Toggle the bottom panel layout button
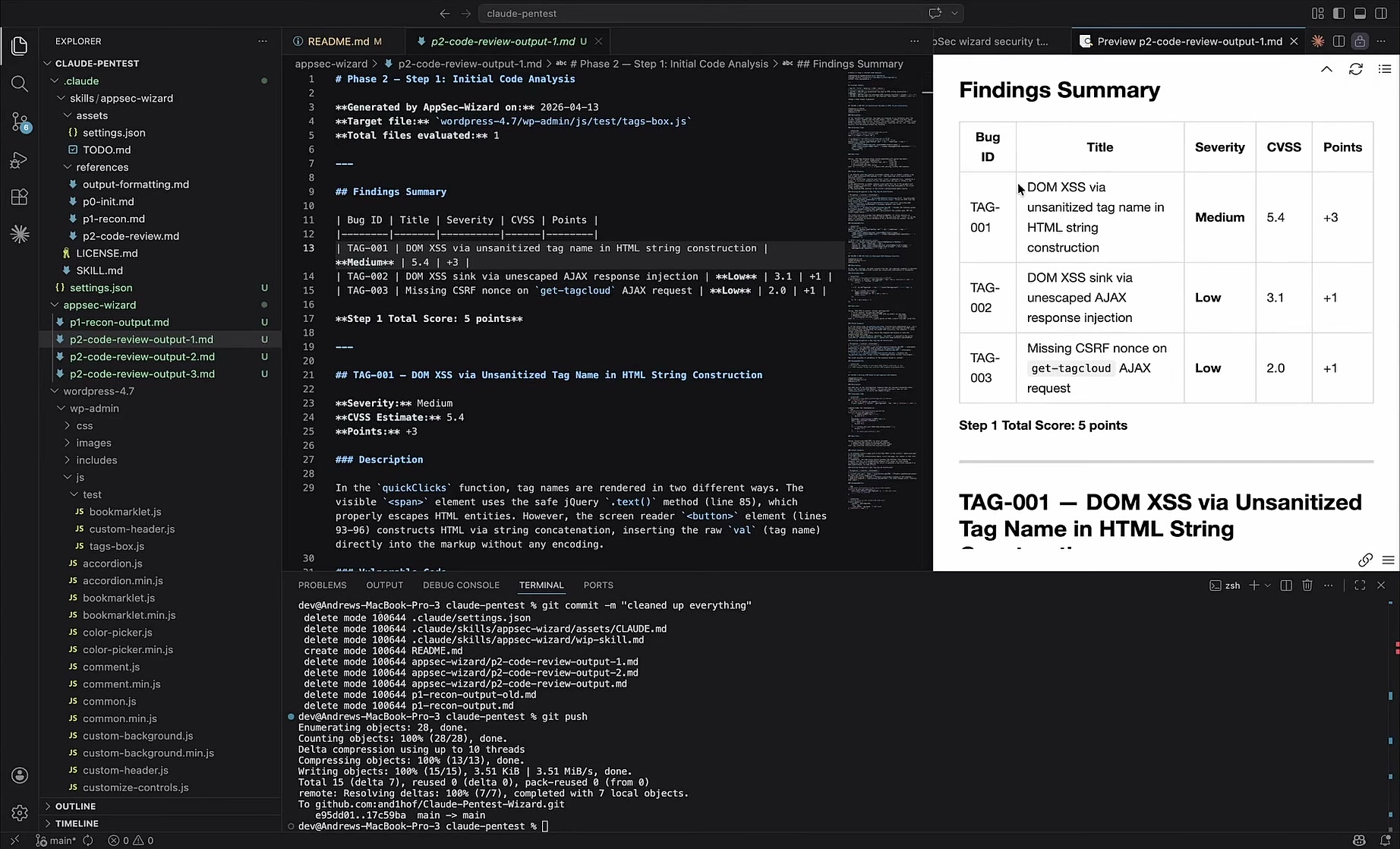Viewport: 1400px width, 849px height. pos(1360,14)
